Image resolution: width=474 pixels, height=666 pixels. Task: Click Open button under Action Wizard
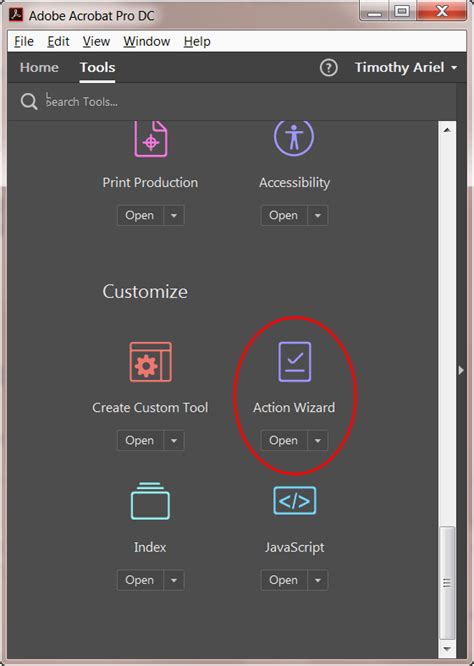point(284,440)
